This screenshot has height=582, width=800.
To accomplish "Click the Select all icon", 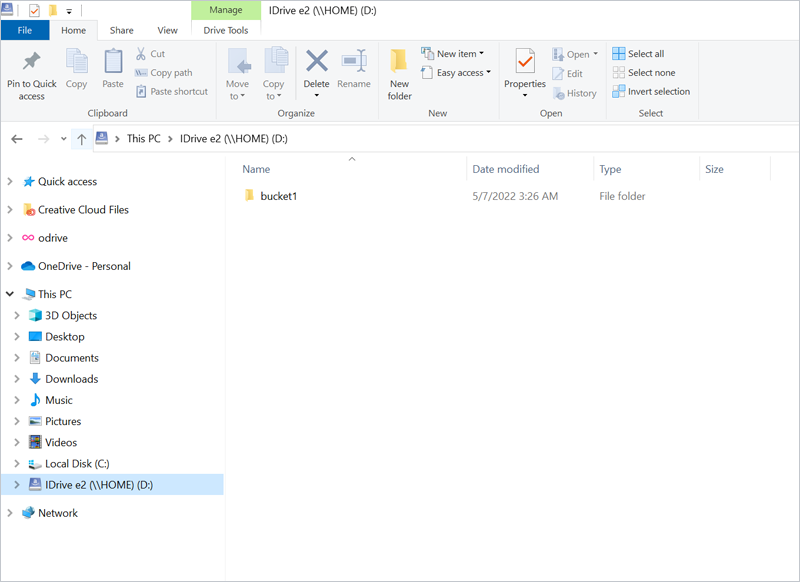I will pyautogui.click(x=618, y=54).
